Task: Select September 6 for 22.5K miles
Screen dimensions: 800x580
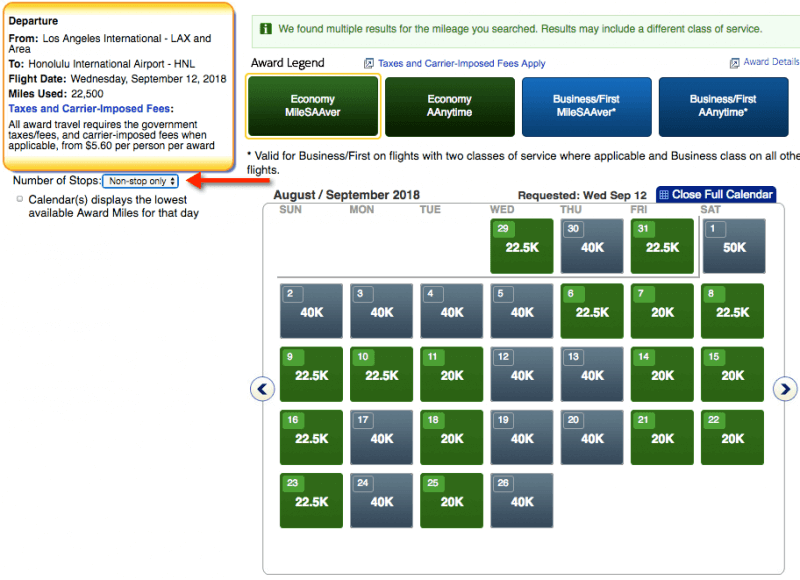Action: [x=592, y=311]
